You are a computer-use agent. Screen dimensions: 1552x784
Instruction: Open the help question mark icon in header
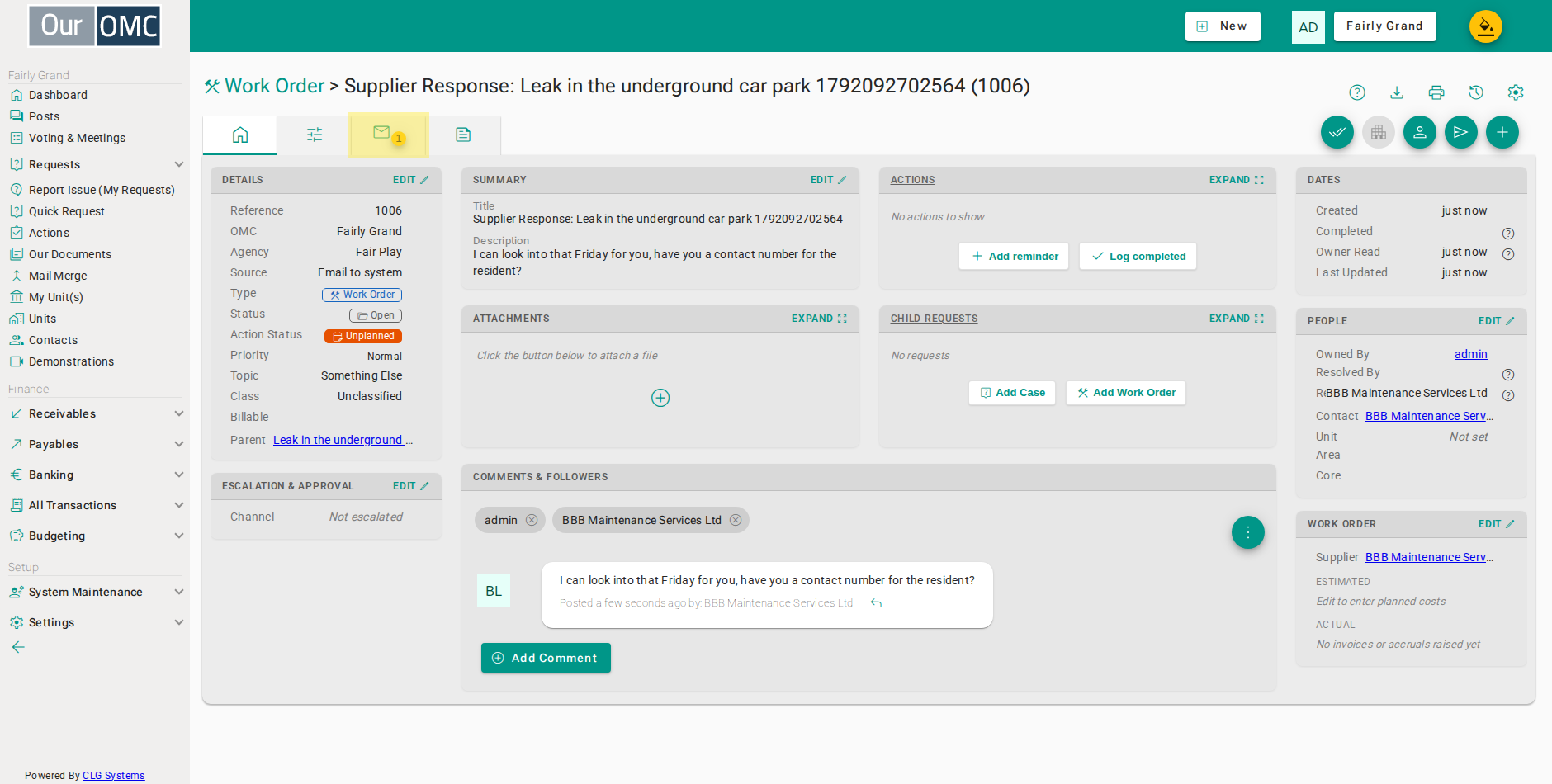pos(1357,92)
